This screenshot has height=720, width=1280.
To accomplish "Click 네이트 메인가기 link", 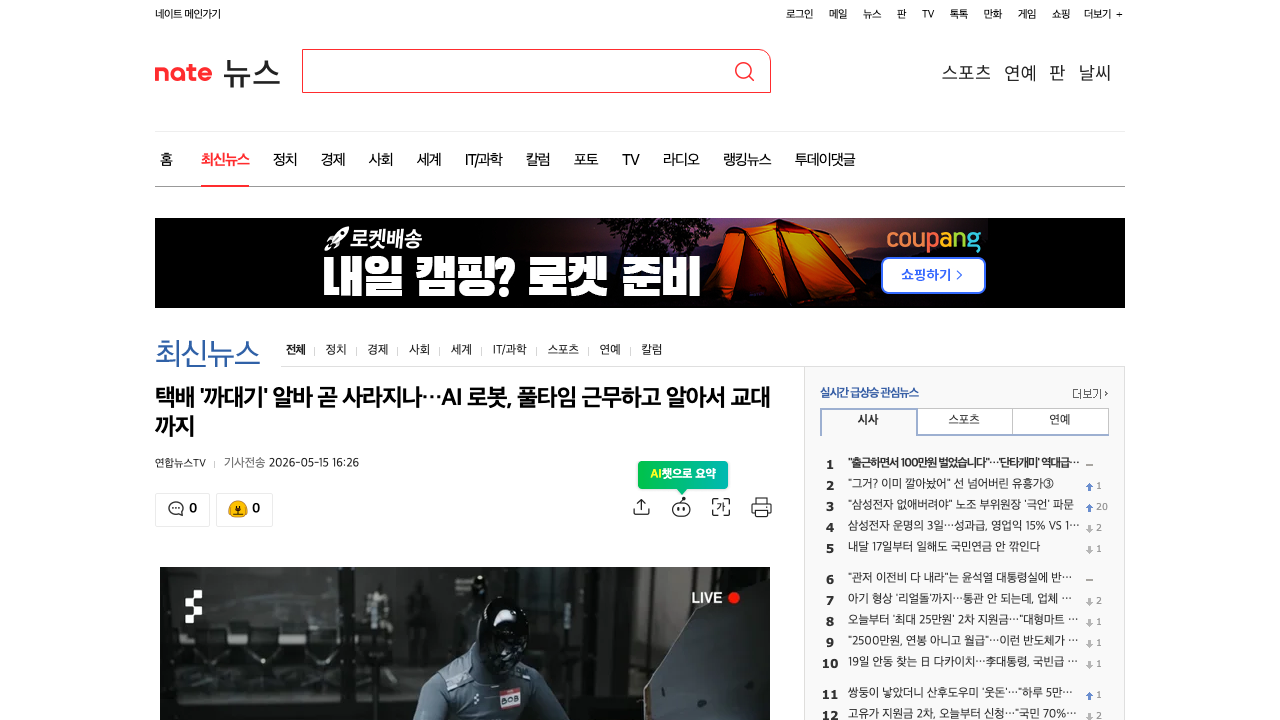I will pyautogui.click(x=188, y=14).
